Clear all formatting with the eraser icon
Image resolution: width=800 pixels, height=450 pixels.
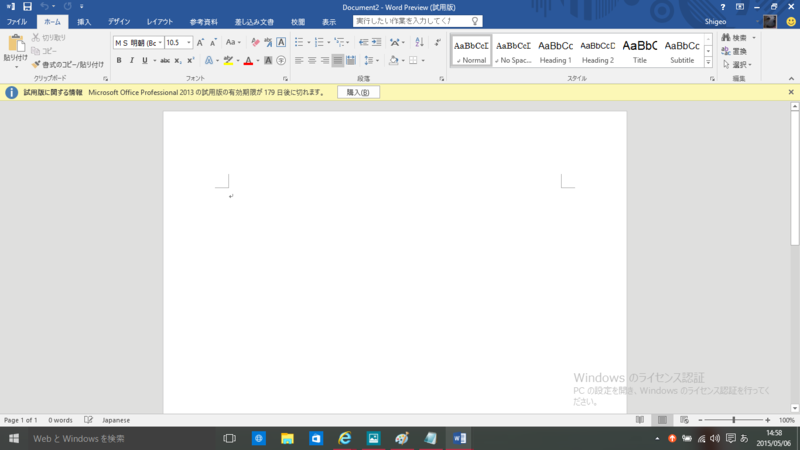click(x=255, y=42)
